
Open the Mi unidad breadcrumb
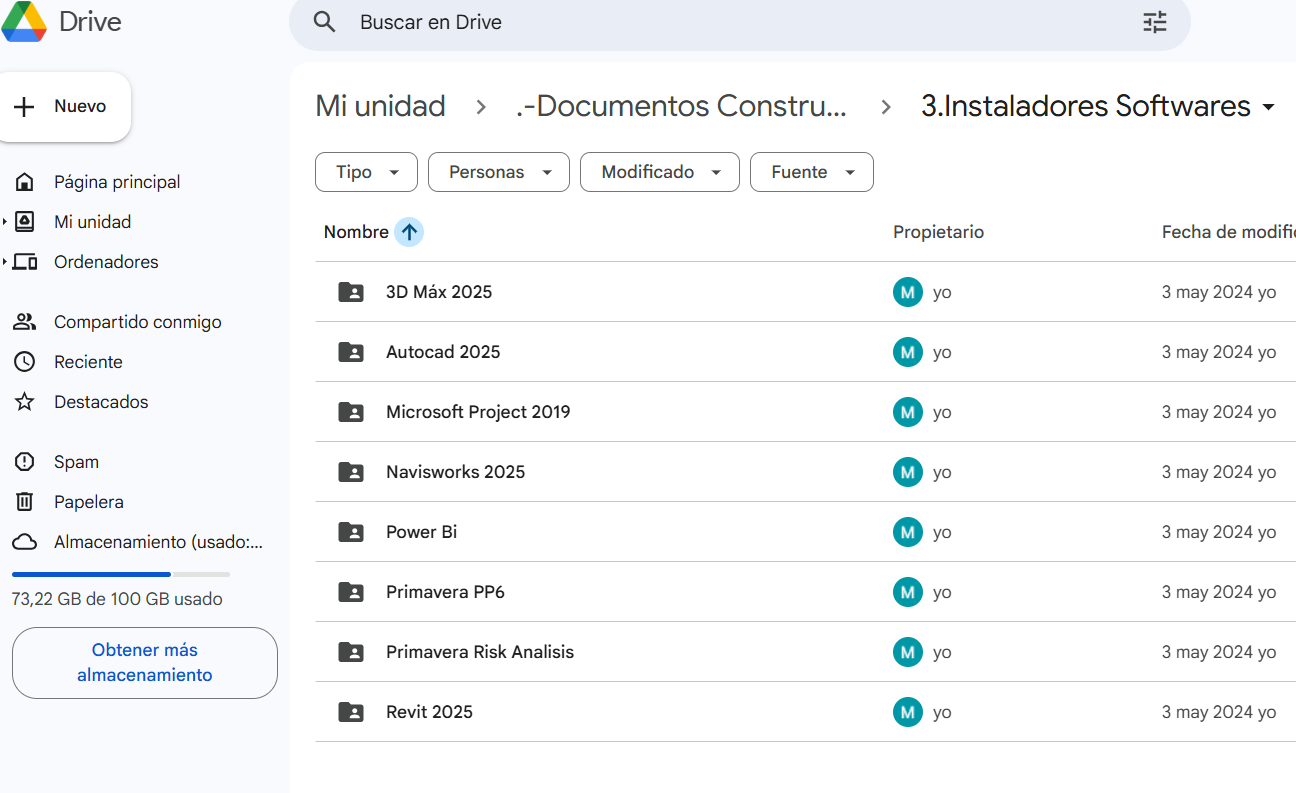[x=380, y=105]
